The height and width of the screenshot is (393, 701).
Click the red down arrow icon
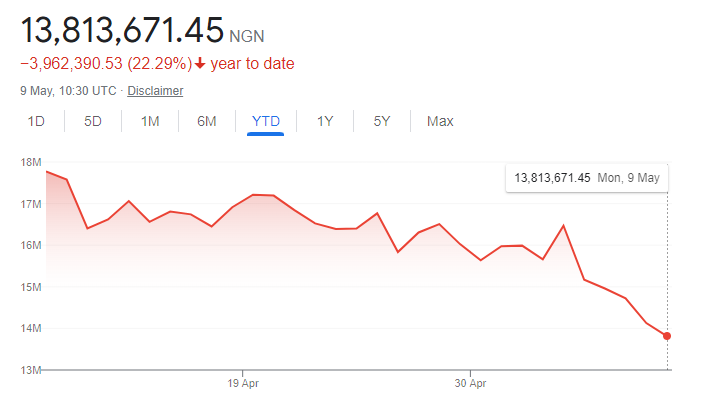point(200,63)
